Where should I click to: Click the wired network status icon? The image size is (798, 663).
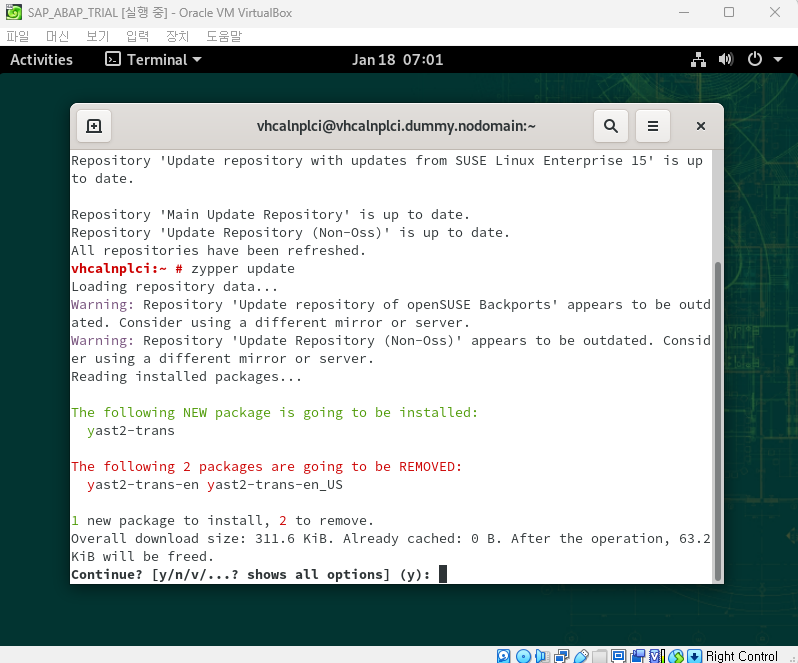(698, 60)
